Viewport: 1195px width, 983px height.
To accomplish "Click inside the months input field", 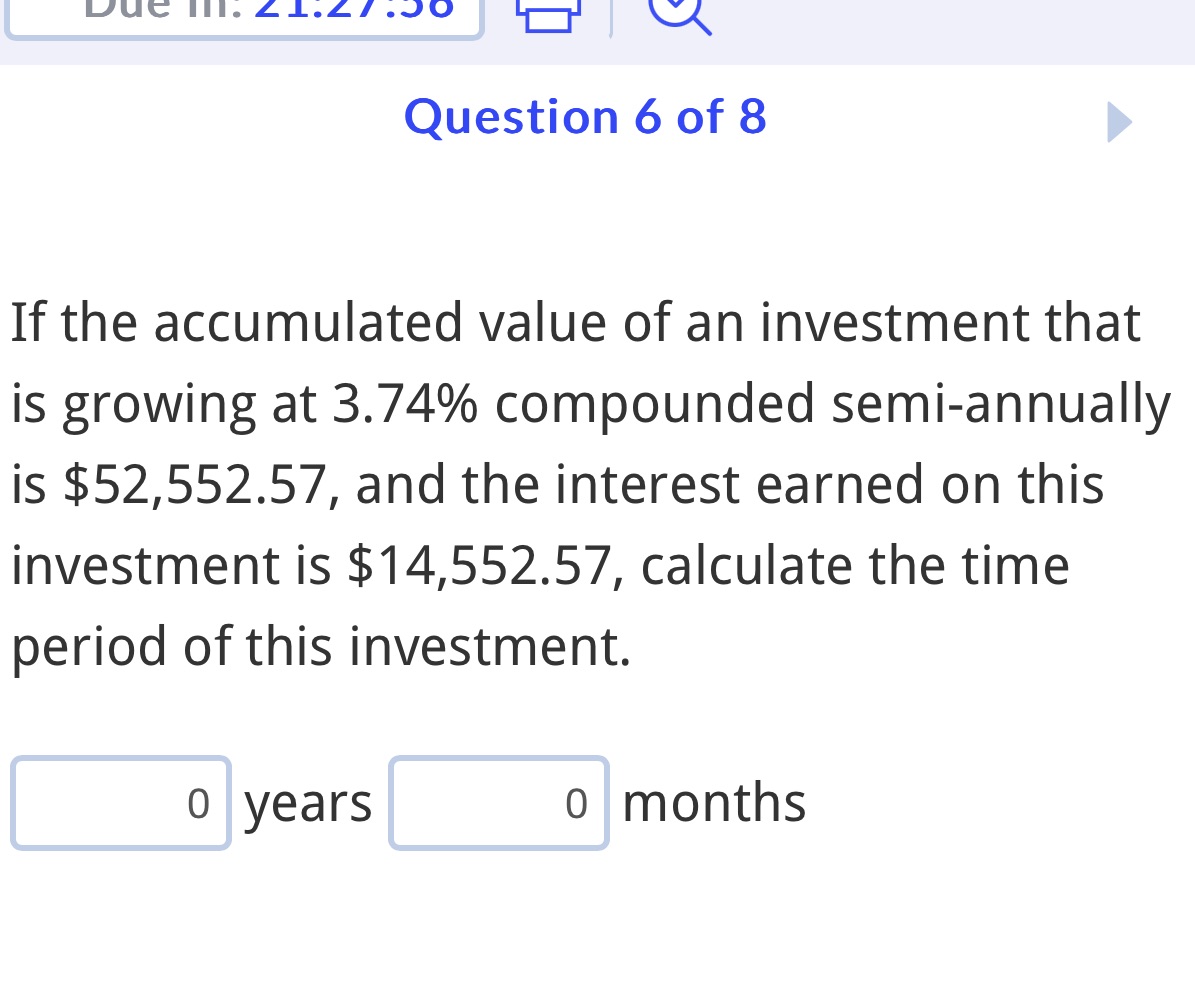I will tap(498, 803).
